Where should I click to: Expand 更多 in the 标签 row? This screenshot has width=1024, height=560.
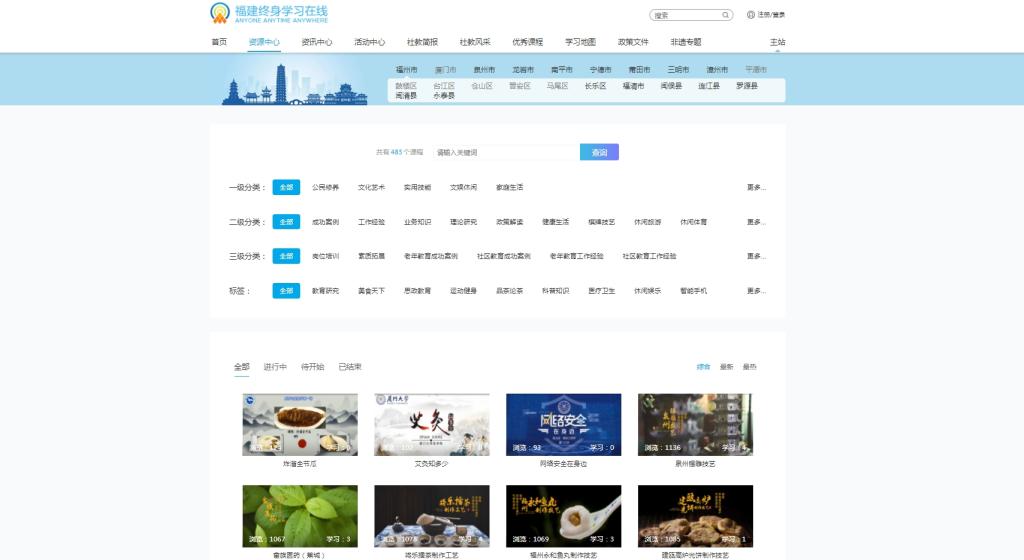coord(756,291)
